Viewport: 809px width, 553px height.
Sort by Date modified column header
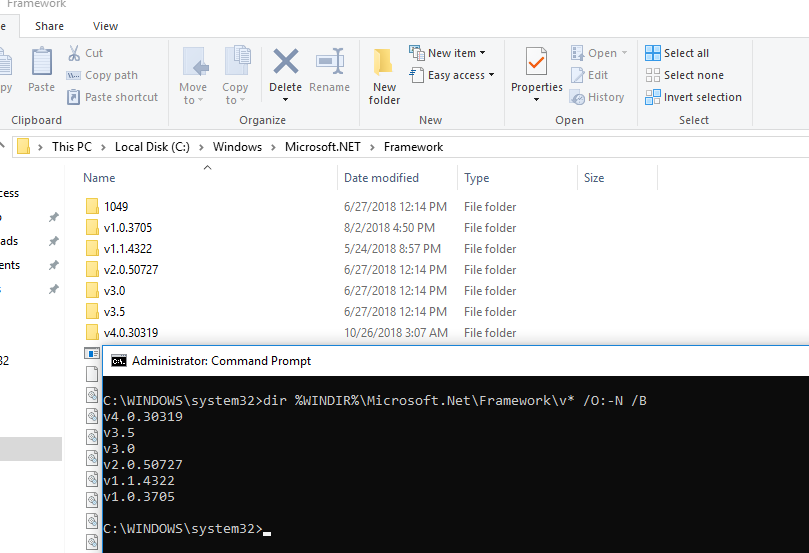tap(381, 178)
